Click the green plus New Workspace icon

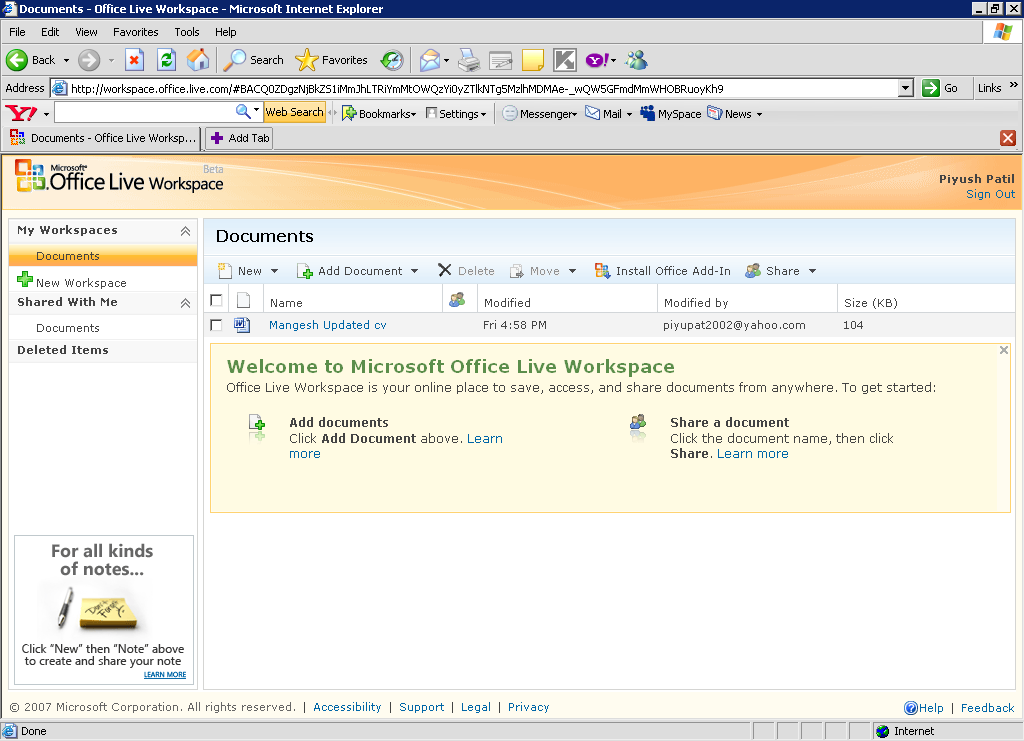click(x=25, y=279)
